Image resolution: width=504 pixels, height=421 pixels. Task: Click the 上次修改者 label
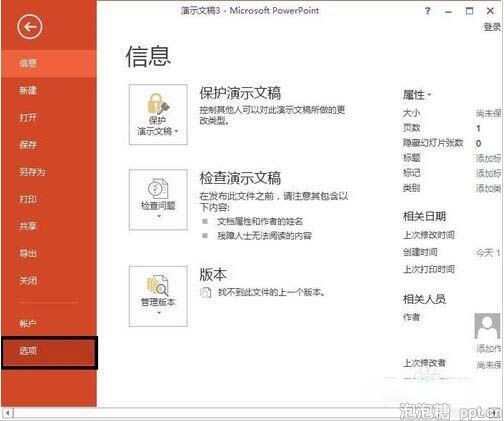tap(424, 363)
